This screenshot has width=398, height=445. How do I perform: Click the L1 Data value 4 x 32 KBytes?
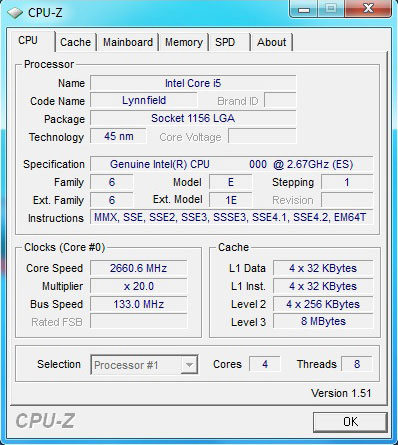coord(323,268)
